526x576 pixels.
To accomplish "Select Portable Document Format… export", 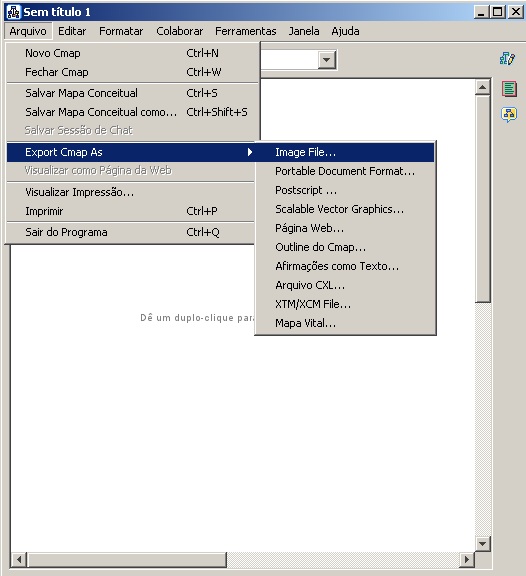I will [345, 171].
